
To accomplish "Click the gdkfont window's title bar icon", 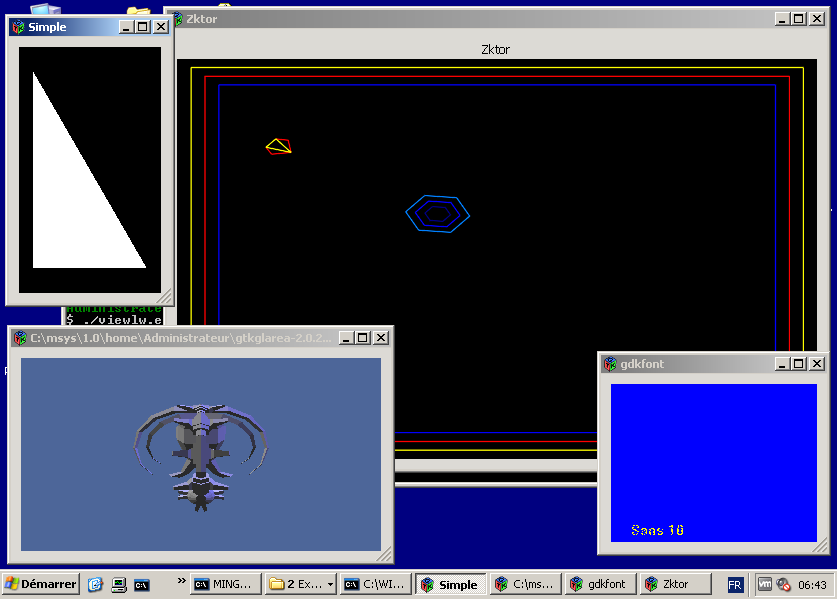I will [x=609, y=364].
